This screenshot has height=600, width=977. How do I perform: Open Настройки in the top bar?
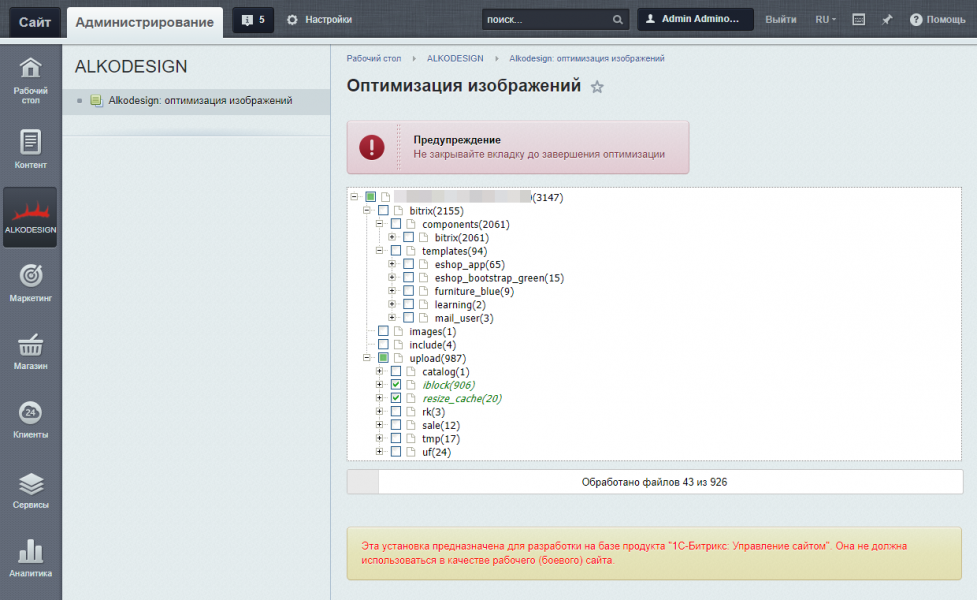click(x=318, y=20)
